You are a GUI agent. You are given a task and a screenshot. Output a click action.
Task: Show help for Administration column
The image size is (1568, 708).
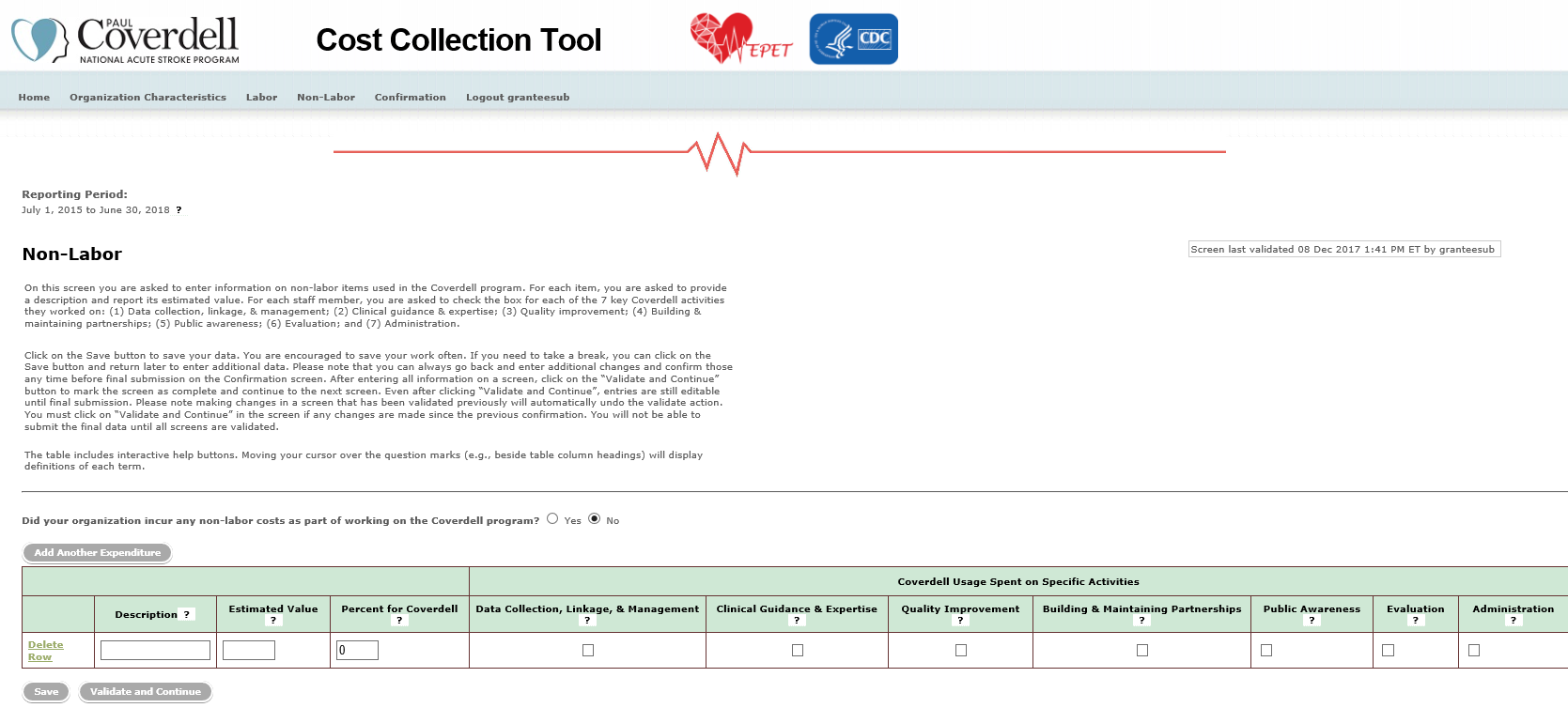[x=1513, y=621]
